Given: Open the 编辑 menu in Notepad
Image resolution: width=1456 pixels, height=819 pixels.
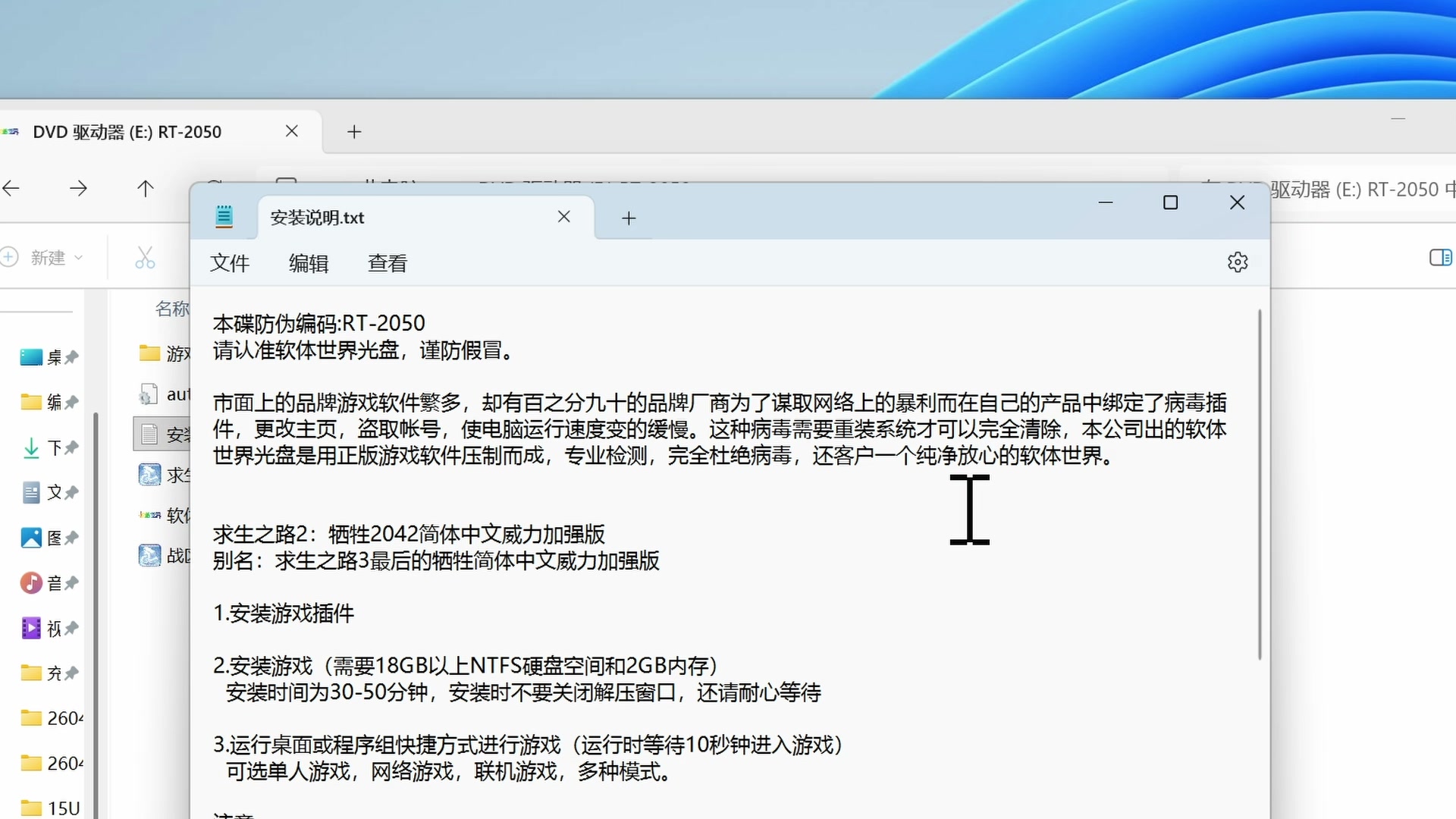Looking at the screenshot, I should click(309, 263).
